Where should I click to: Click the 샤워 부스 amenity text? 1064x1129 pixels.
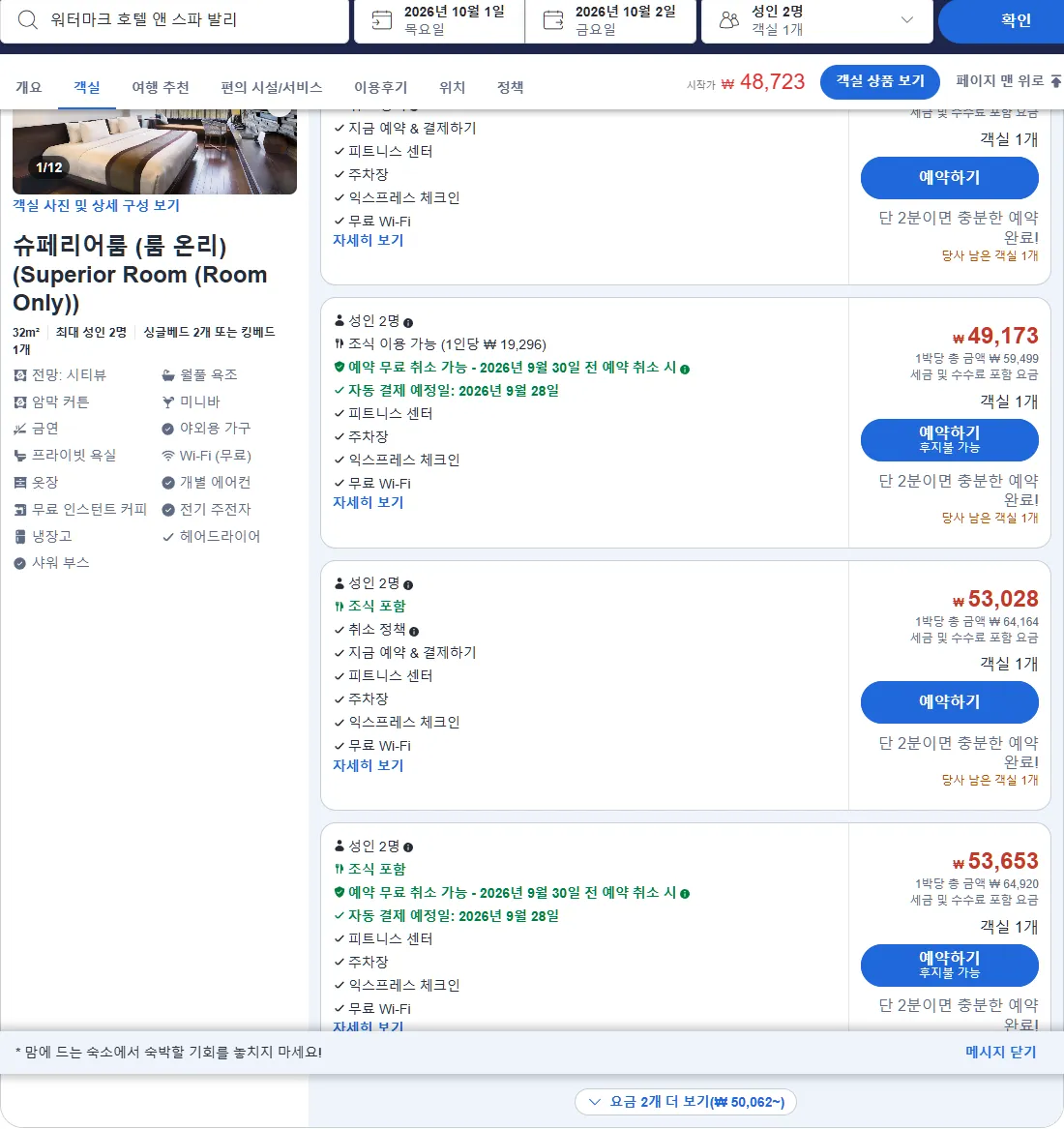click(x=61, y=563)
